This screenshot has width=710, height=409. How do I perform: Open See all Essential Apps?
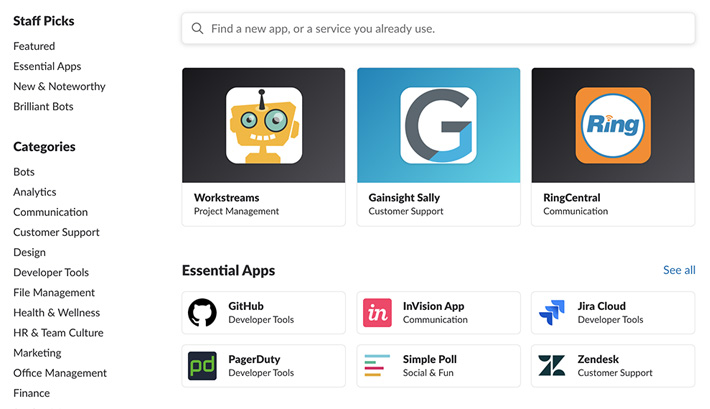tap(679, 270)
